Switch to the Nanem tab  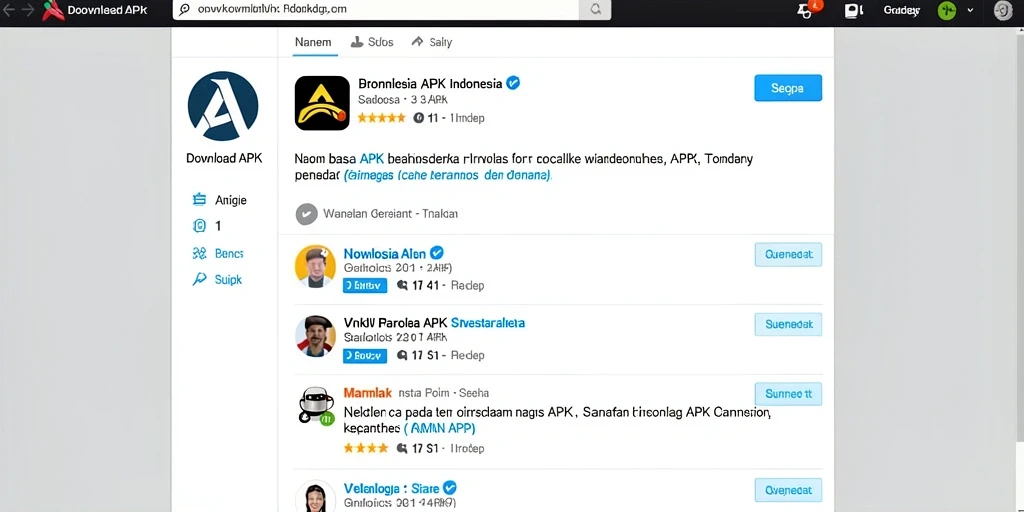[313, 42]
